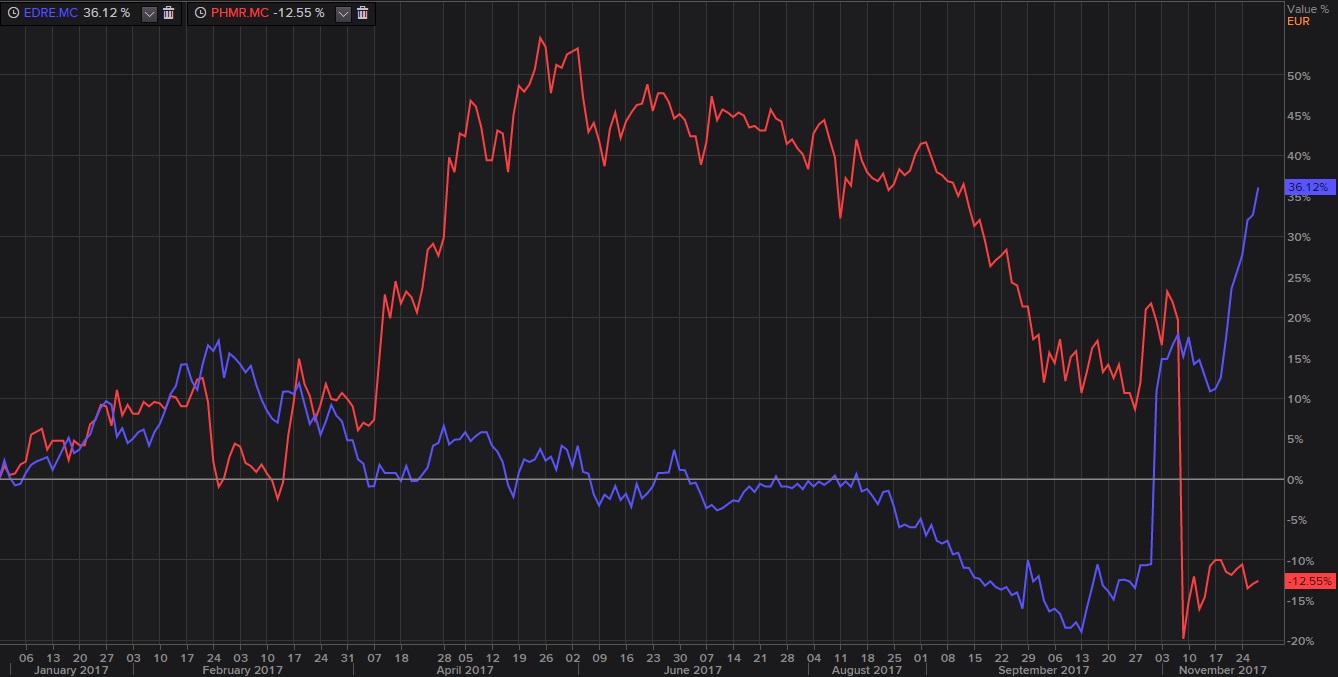Click the -12.55 % value in PHMR.MC legend

[300, 13]
